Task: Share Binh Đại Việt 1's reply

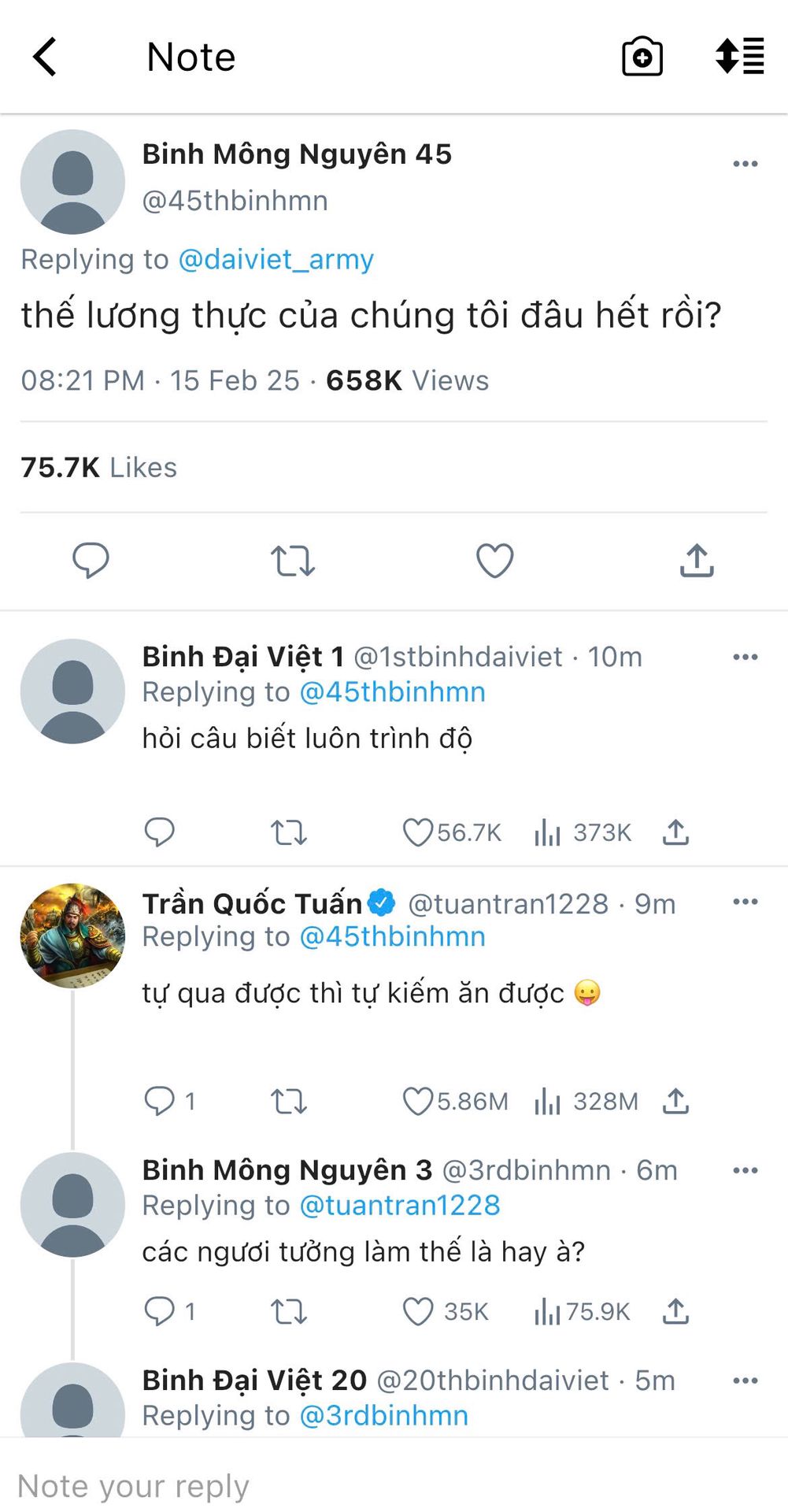Action: (675, 832)
